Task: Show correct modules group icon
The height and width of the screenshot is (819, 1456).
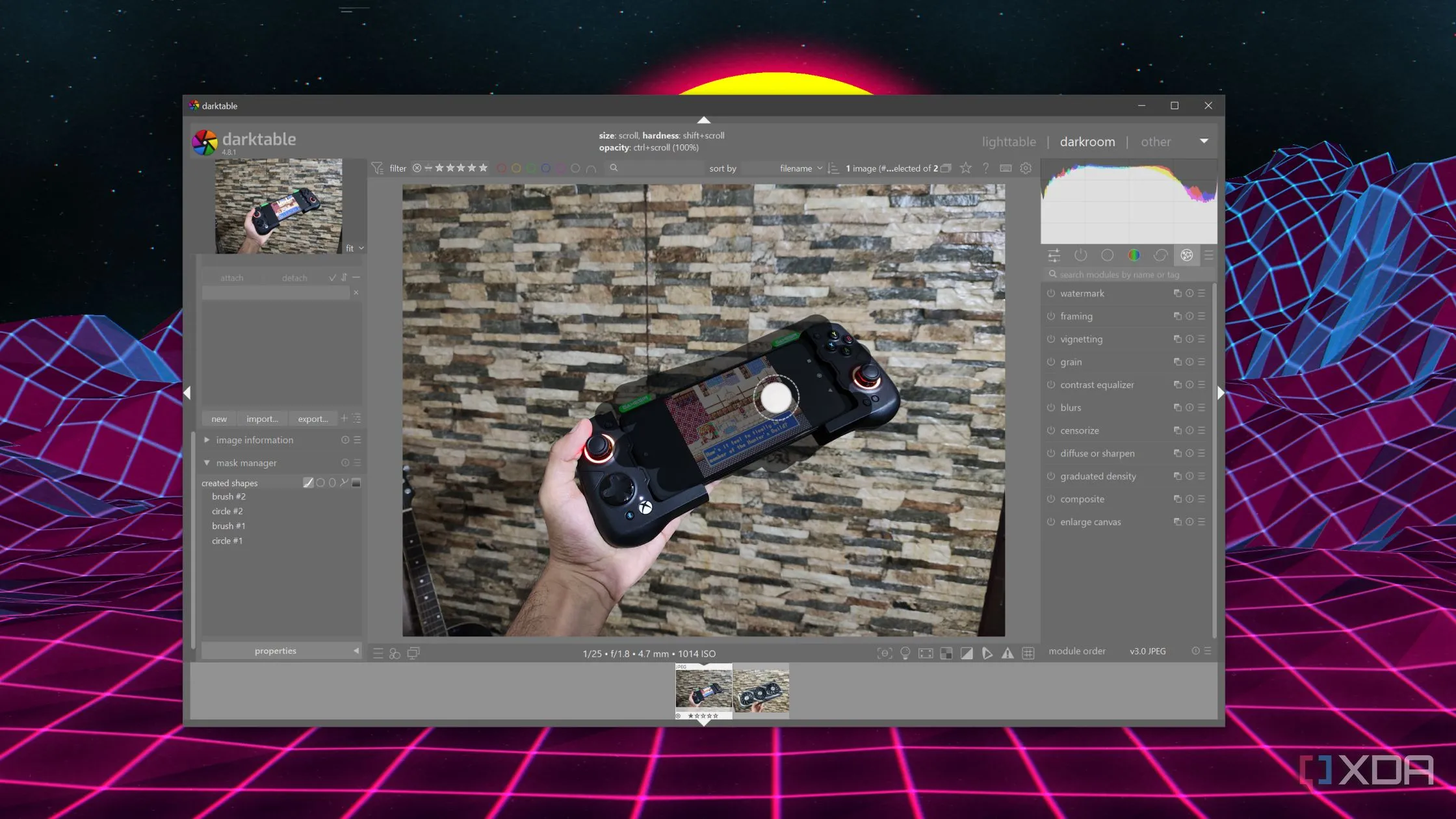Action: 1160,255
